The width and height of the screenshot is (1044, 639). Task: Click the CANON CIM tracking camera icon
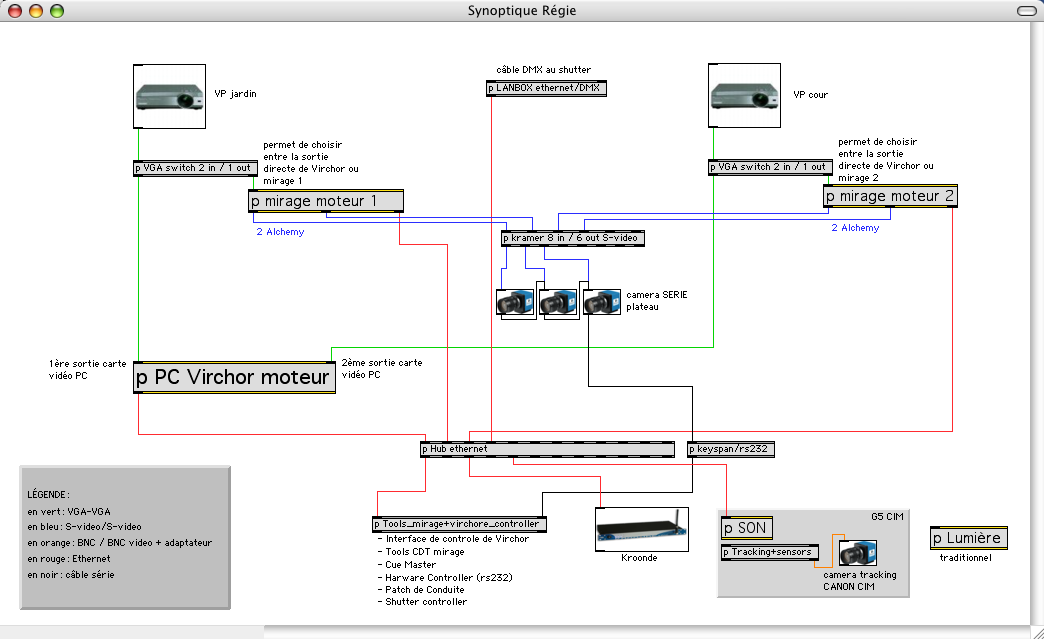(858, 553)
